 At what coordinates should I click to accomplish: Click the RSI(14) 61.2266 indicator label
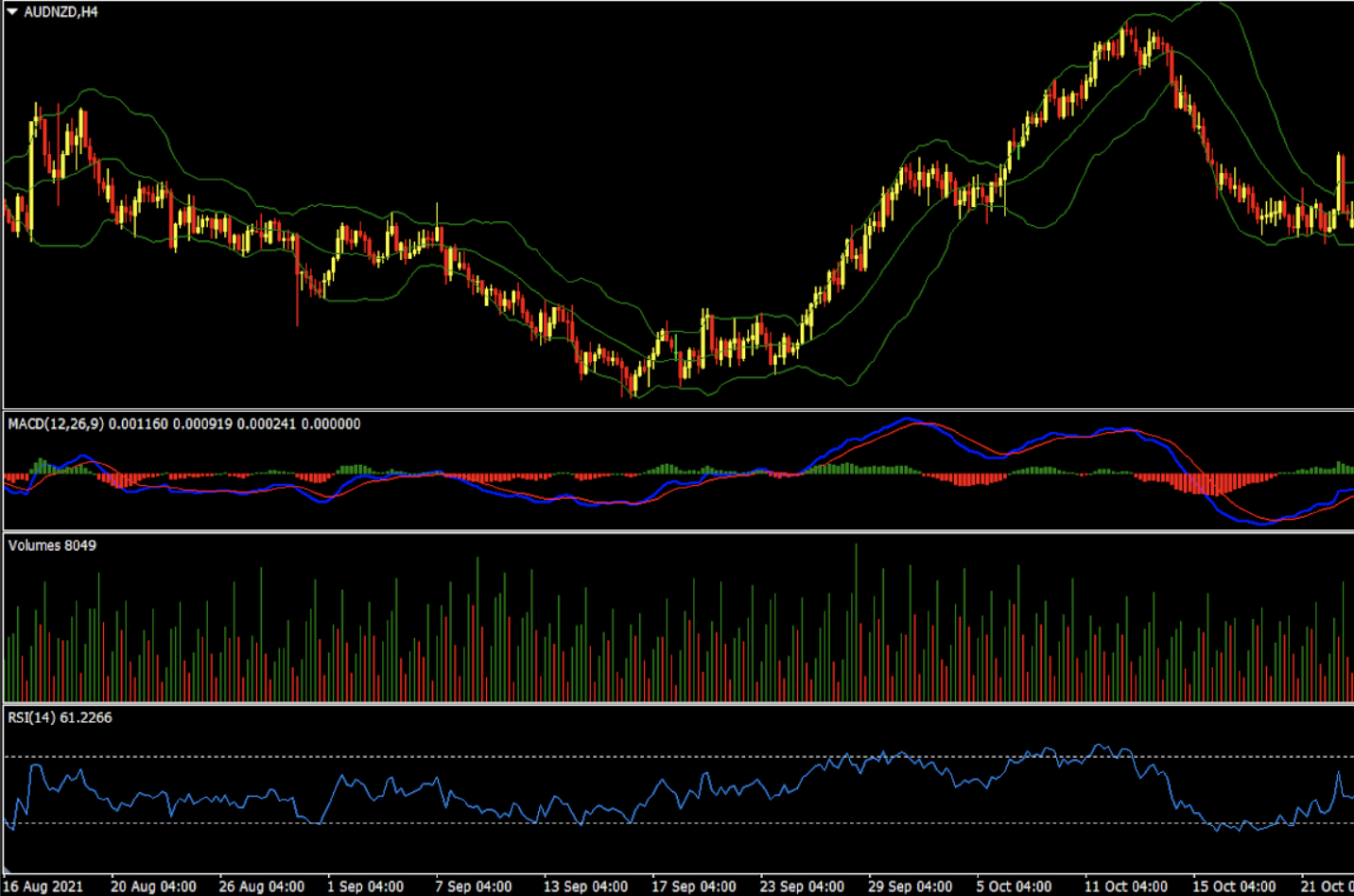60,717
